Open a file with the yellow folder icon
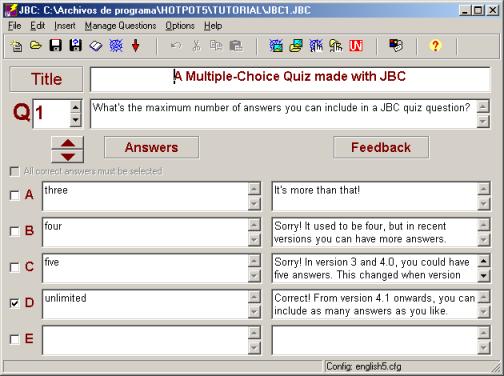Image resolution: width=504 pixels, height=376 pixels. (36, 45)
